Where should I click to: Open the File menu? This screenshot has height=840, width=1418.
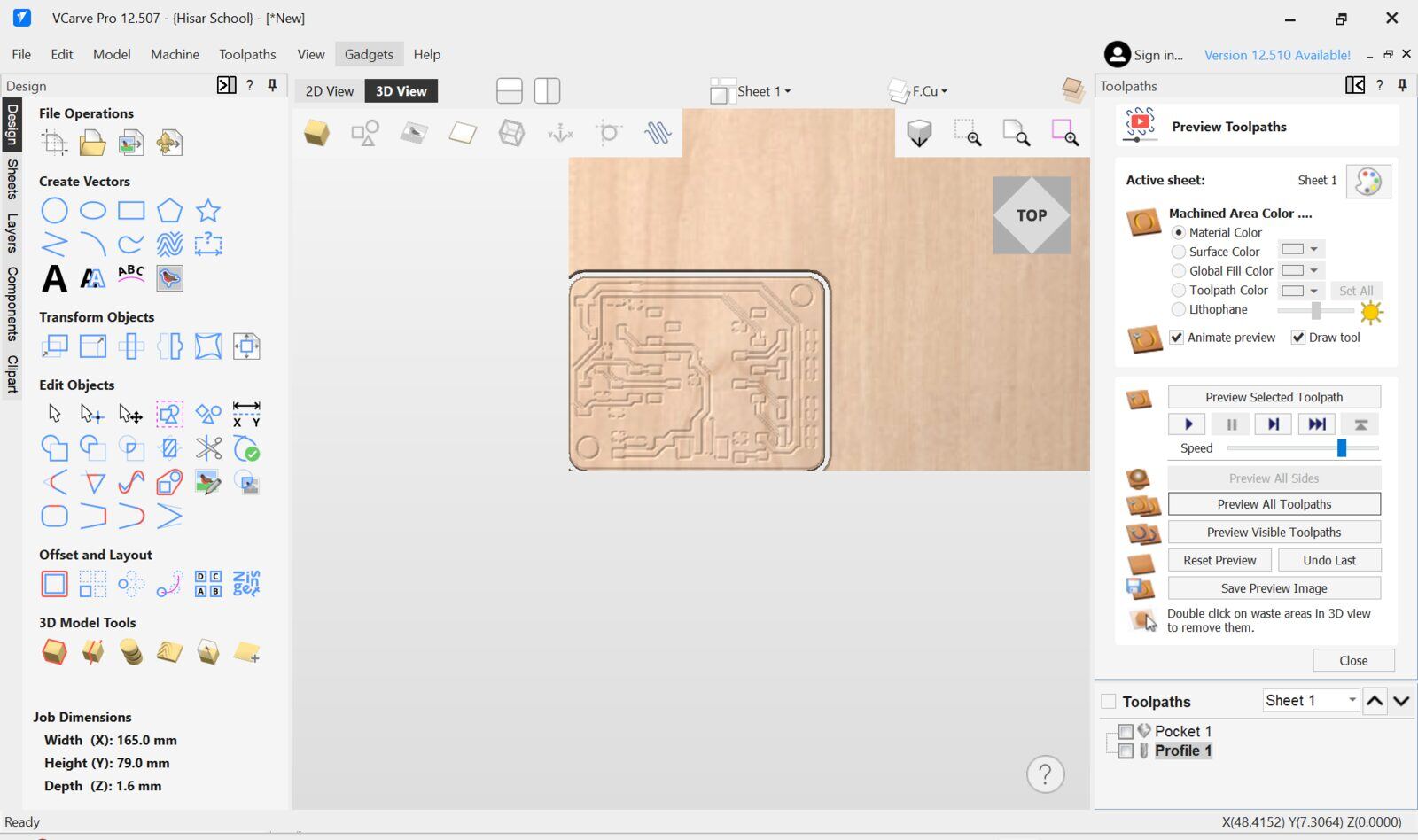(x=21, y=54)
